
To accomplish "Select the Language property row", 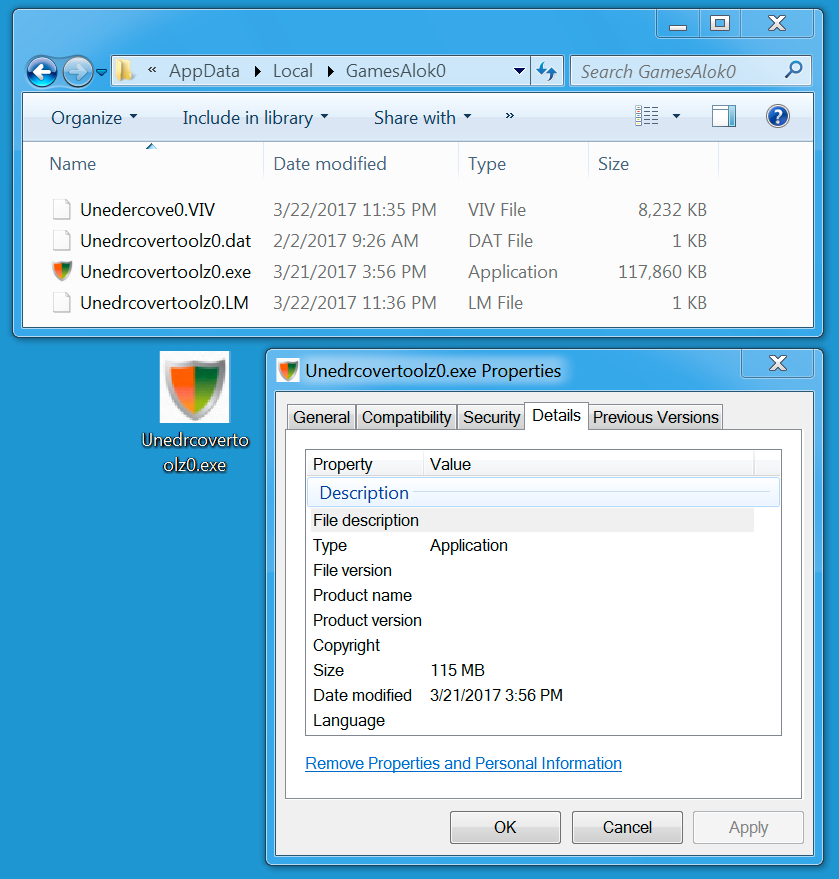I will (x=530, y=720).
